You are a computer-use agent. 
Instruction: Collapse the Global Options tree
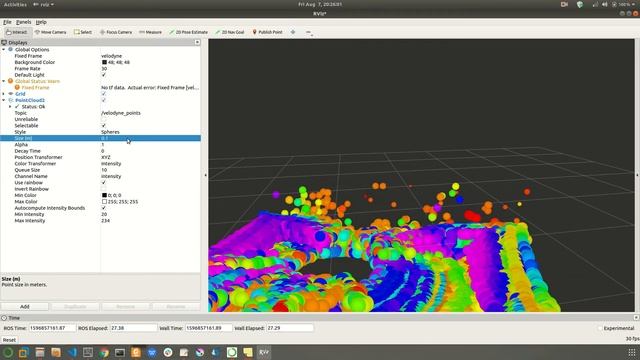click(x=4, y=49)
